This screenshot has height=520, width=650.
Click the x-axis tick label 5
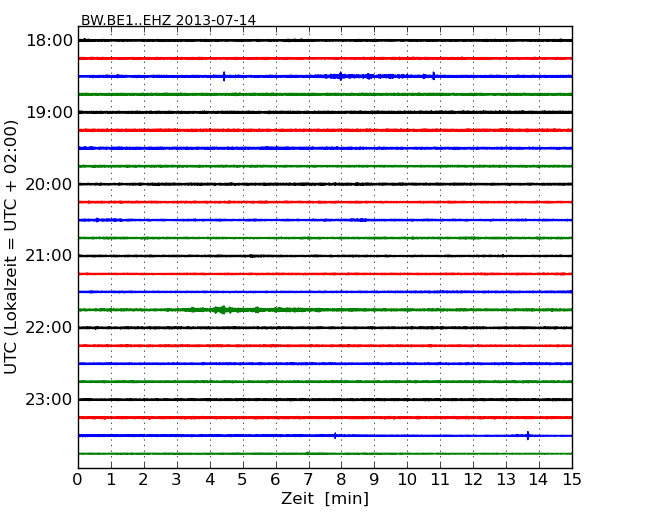tap(242, 480)
